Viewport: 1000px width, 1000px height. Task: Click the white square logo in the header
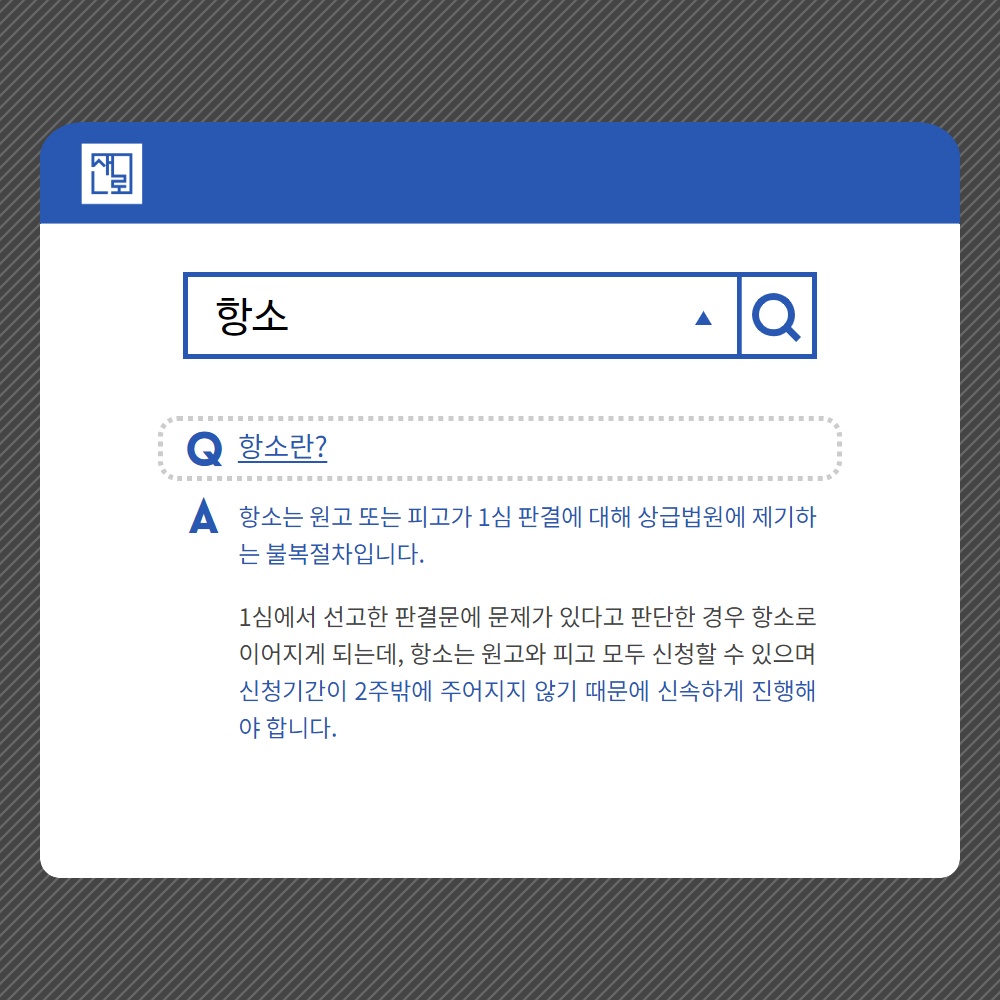tap(112, 173)
